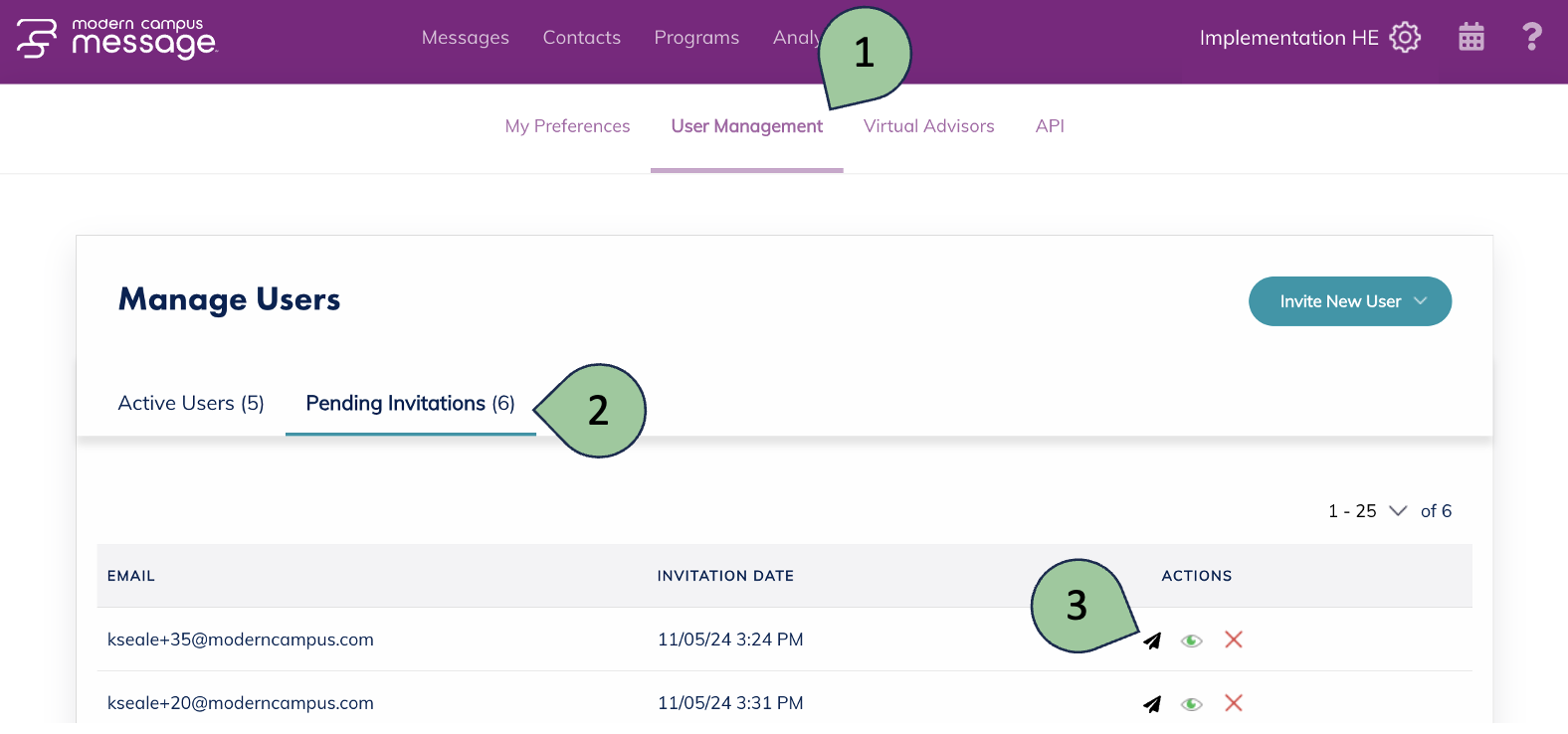
Task: Navigate to Virtual Advisors
Action: [928, 126]
